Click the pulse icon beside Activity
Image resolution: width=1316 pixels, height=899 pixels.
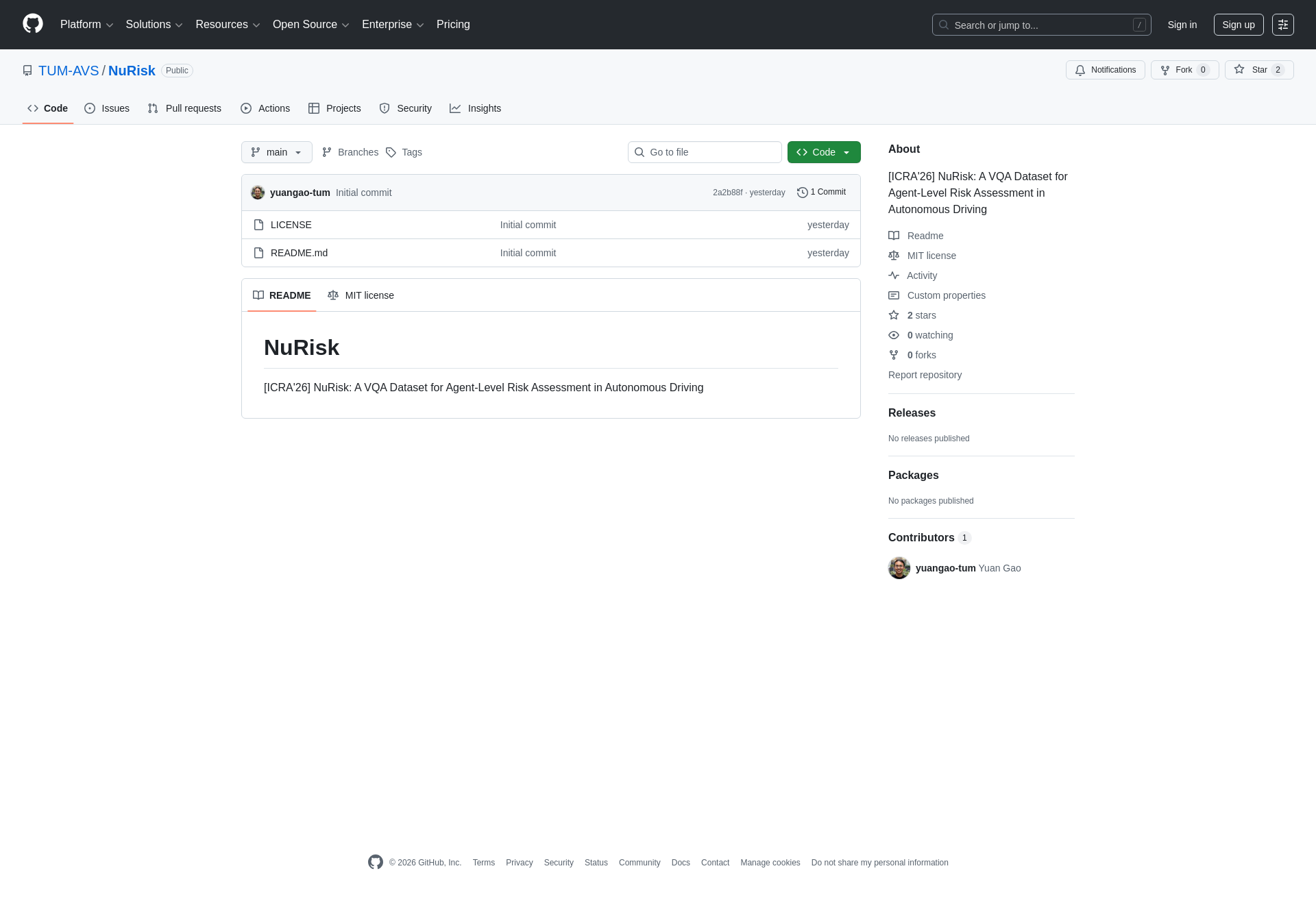point(894,275)
